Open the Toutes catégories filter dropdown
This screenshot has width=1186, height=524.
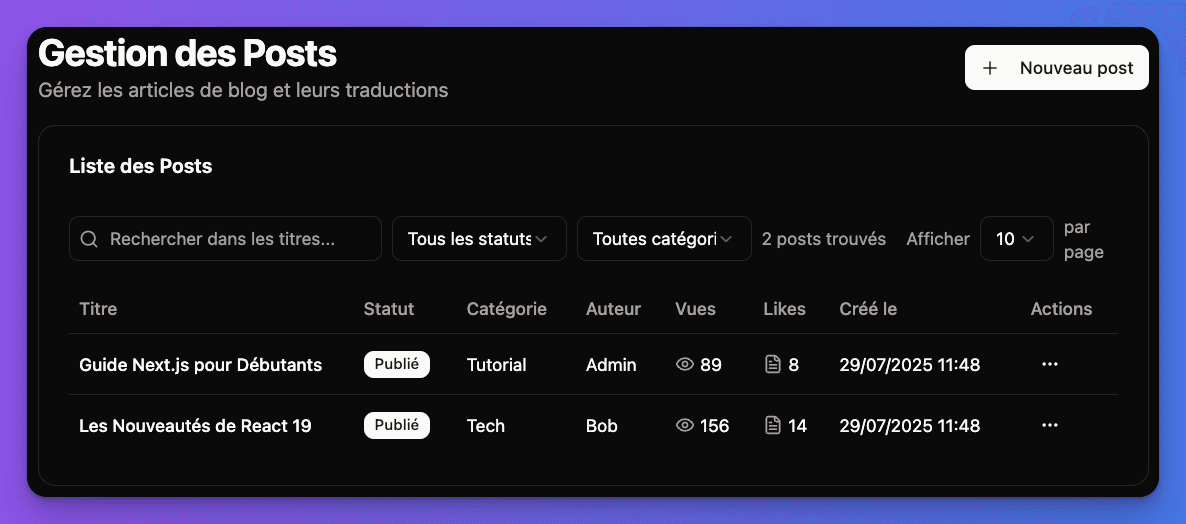click(x=664, y=239)
